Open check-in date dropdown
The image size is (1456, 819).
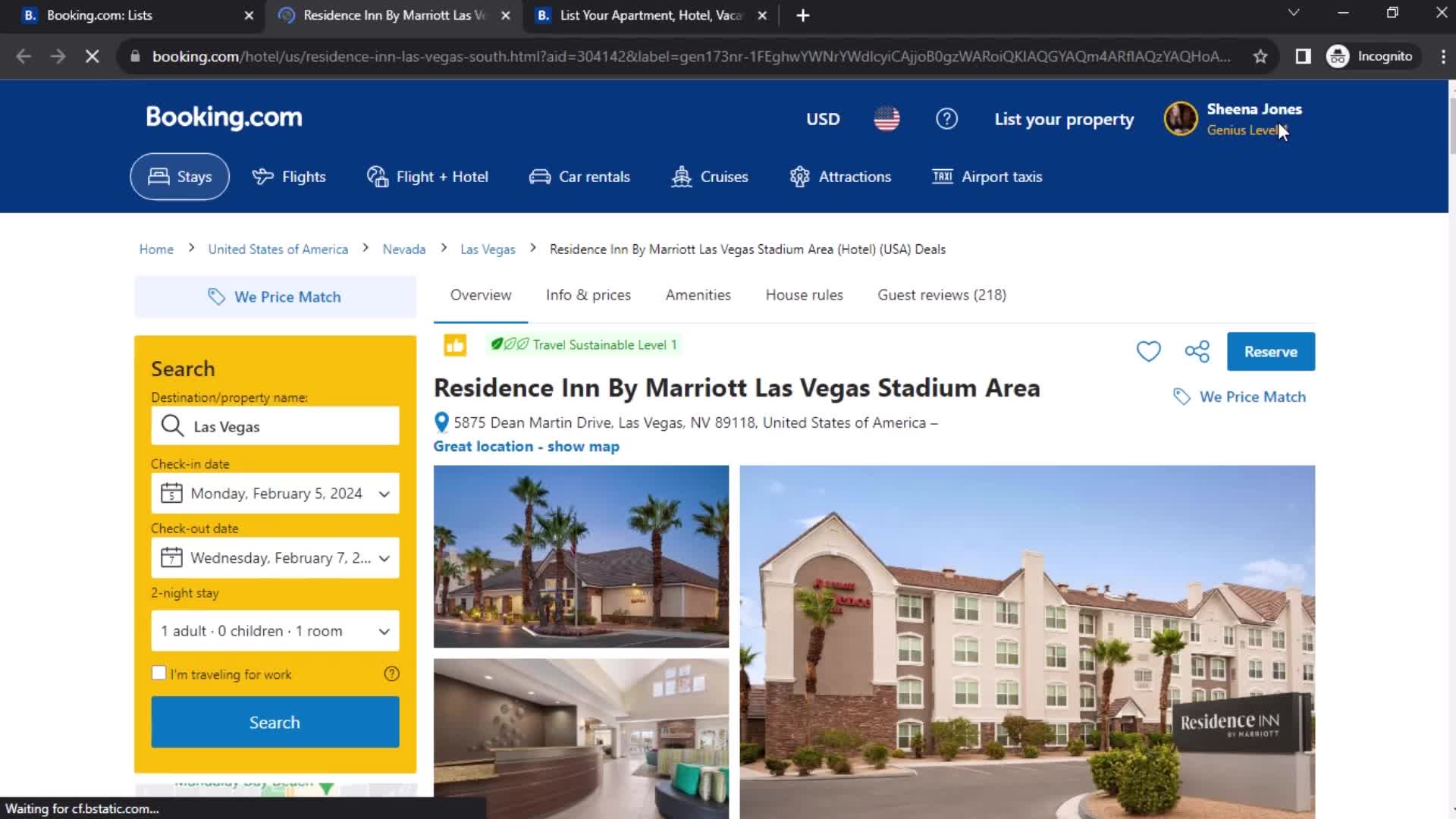(x=275, y=494)
